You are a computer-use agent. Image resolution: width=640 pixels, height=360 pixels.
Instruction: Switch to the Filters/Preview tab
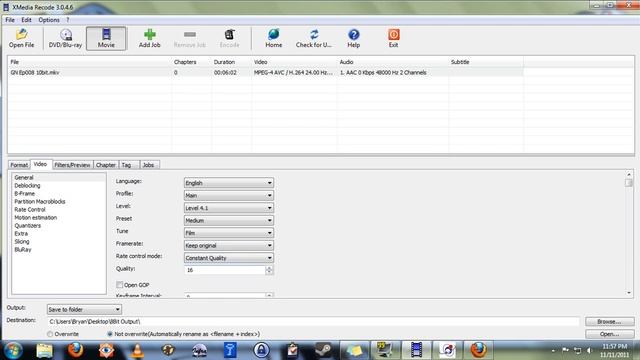(x=72, y=165)
